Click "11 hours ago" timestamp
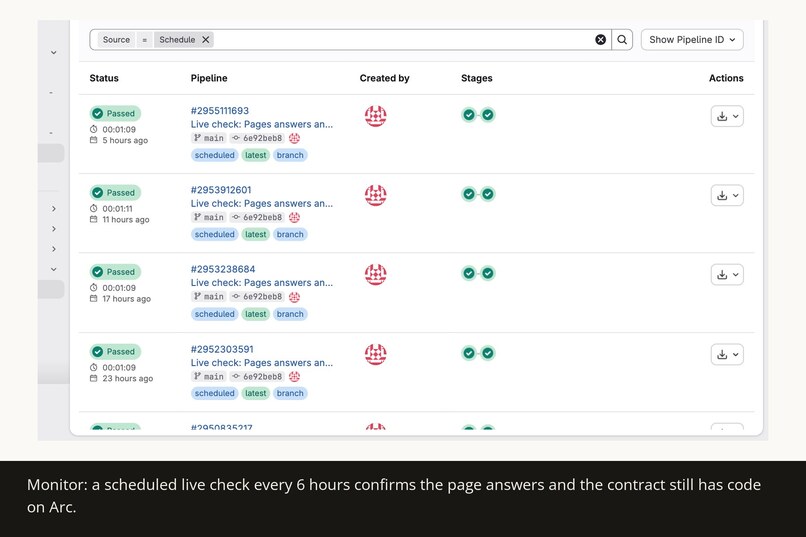Viewport: 806px width, 537px height. 125,219
